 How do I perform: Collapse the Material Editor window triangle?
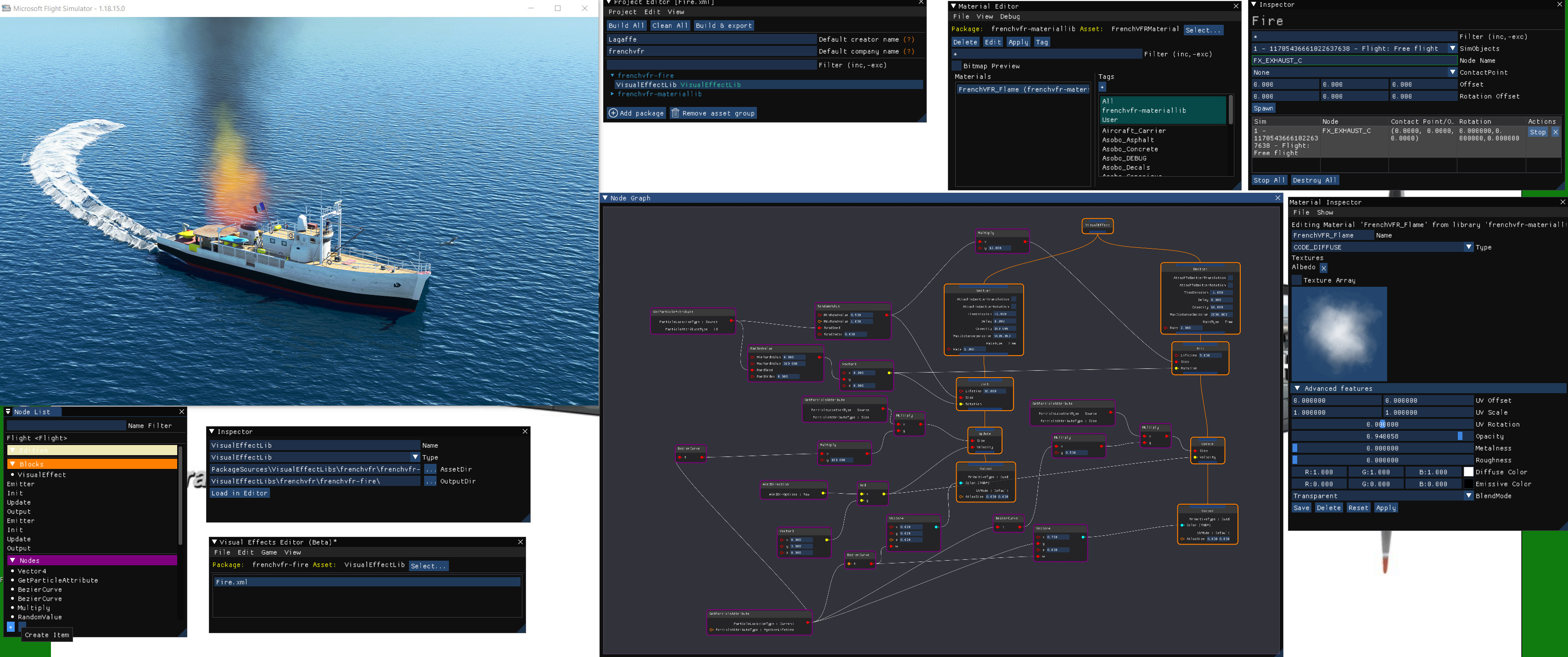pyautogui.click(x=953, y=6)
